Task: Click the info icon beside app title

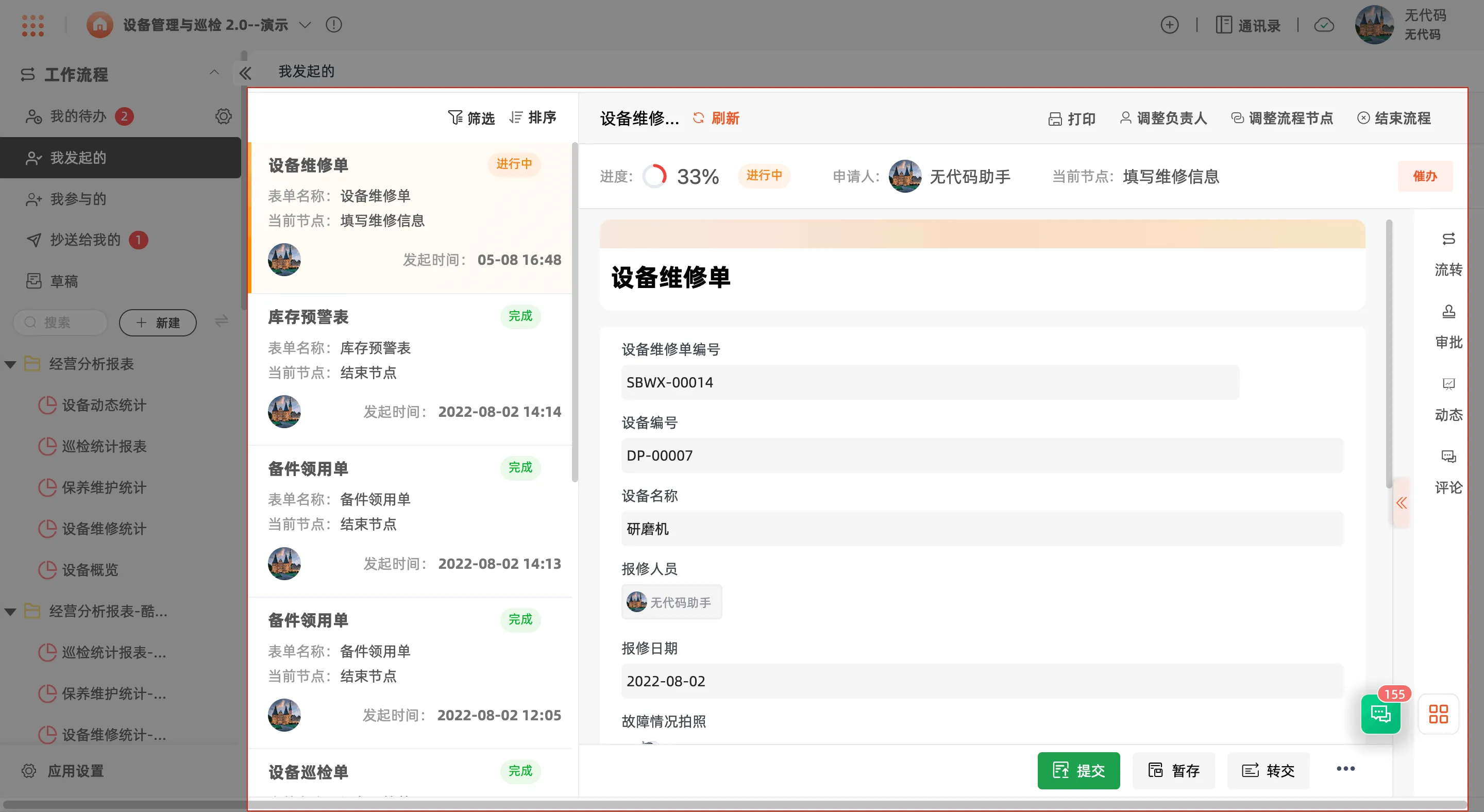Action: point(333,25)
